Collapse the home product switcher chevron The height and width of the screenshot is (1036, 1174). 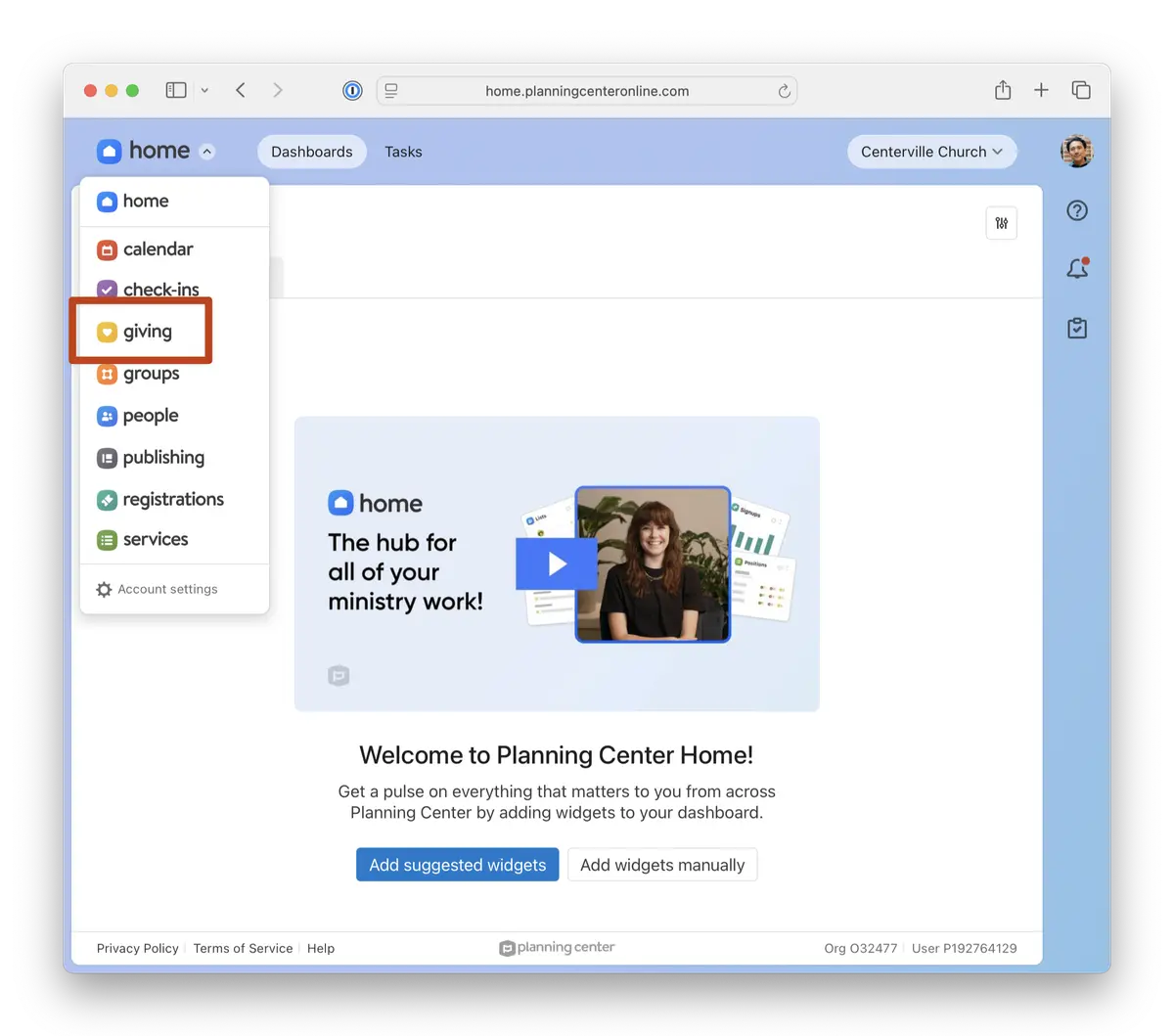[x=206, y=152]
